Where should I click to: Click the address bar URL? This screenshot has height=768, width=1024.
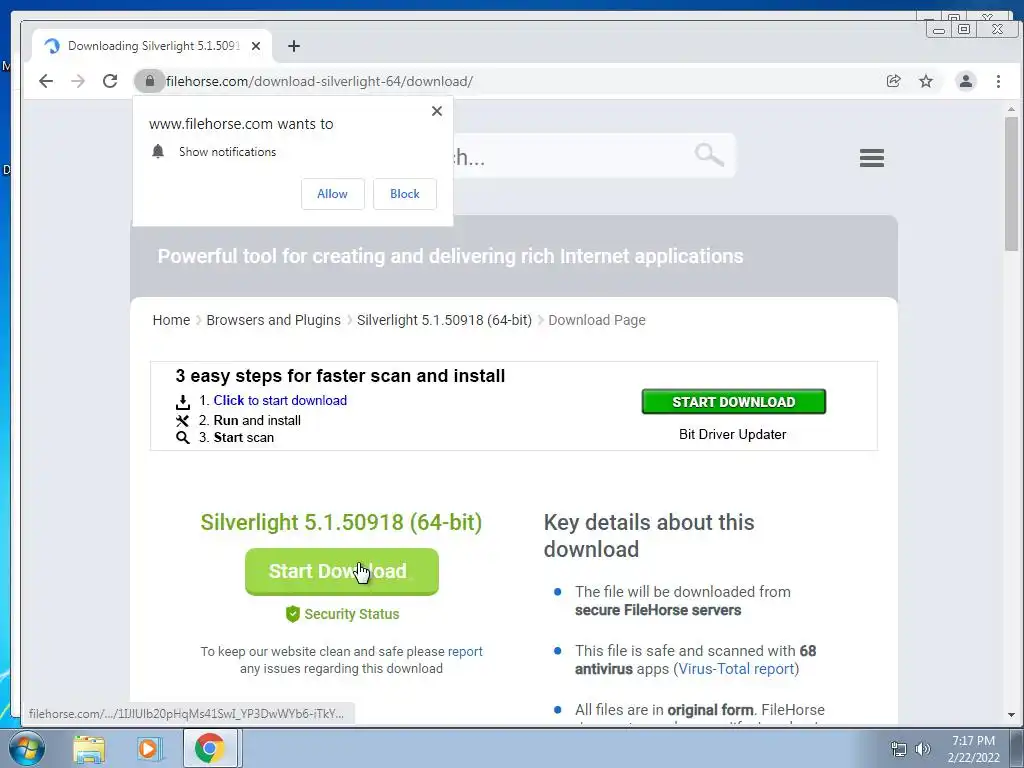click(319, 81)
